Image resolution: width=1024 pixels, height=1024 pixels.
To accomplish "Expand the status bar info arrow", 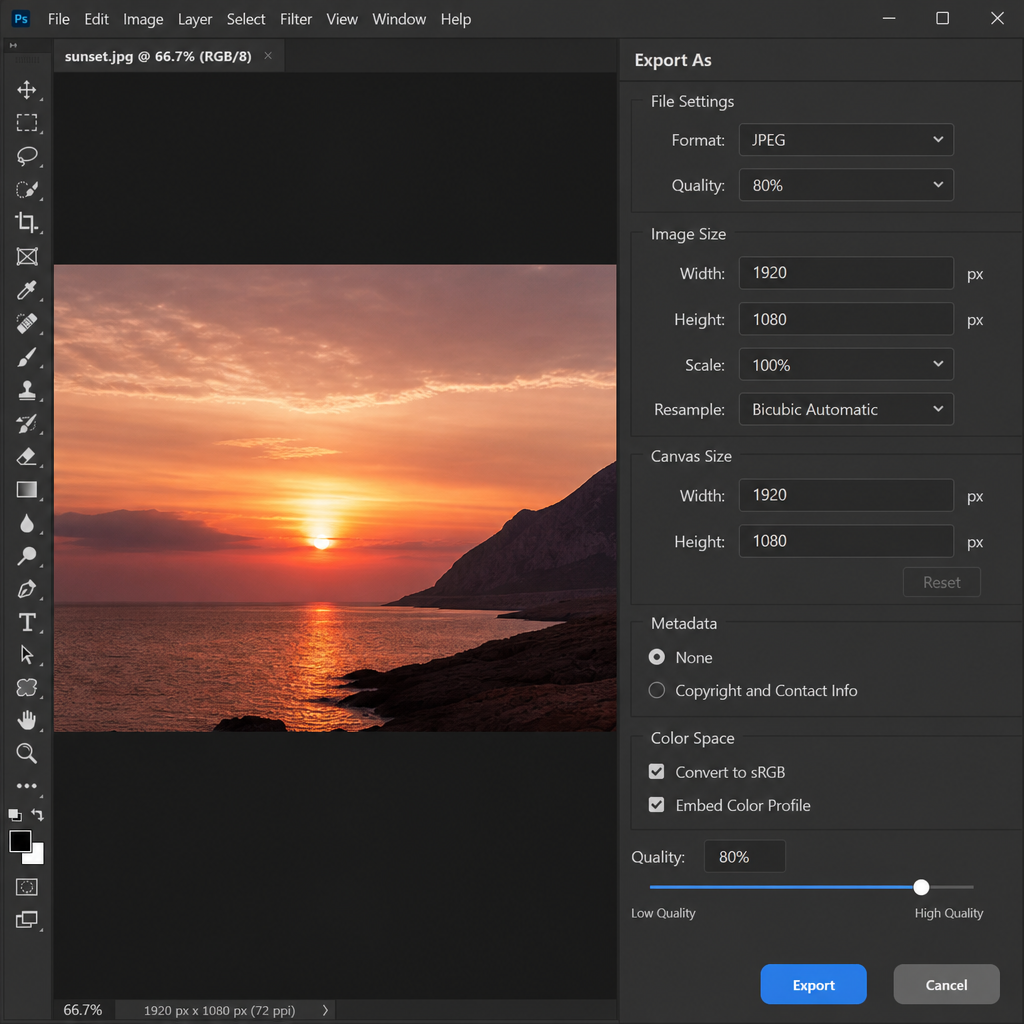I will [x=325, y=1010].
